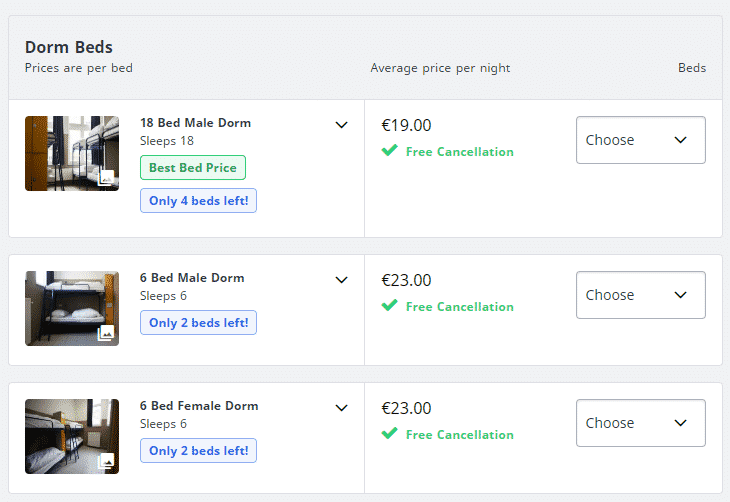This screenshot has width=730, height=502.
Task: Open gallery icon on 6 Bed Male Dorm photo
Action: pyautogui.click(x=106, y=333)
